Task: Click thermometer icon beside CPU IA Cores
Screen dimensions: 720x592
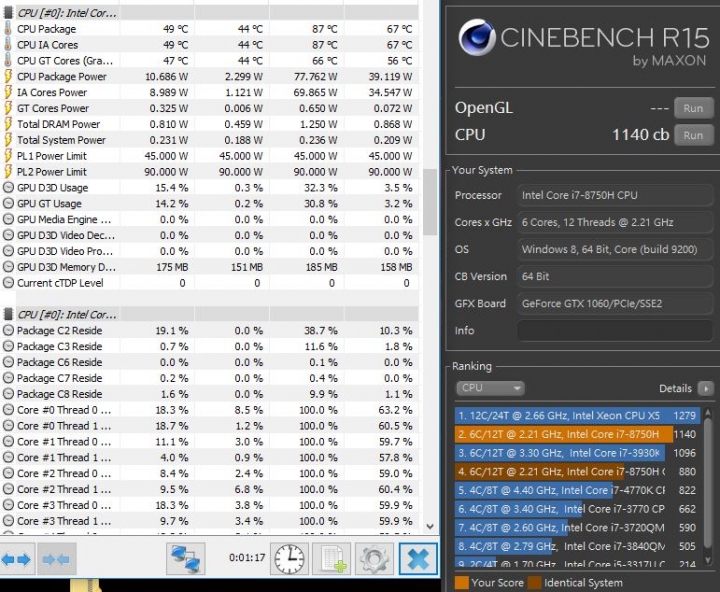Action: tap(8, 45)
